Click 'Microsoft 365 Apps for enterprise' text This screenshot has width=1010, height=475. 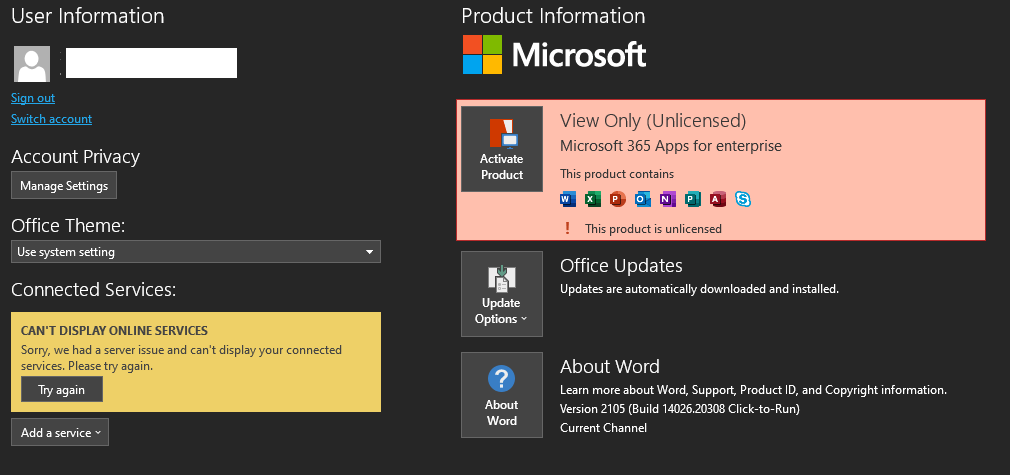click(671, 146)
